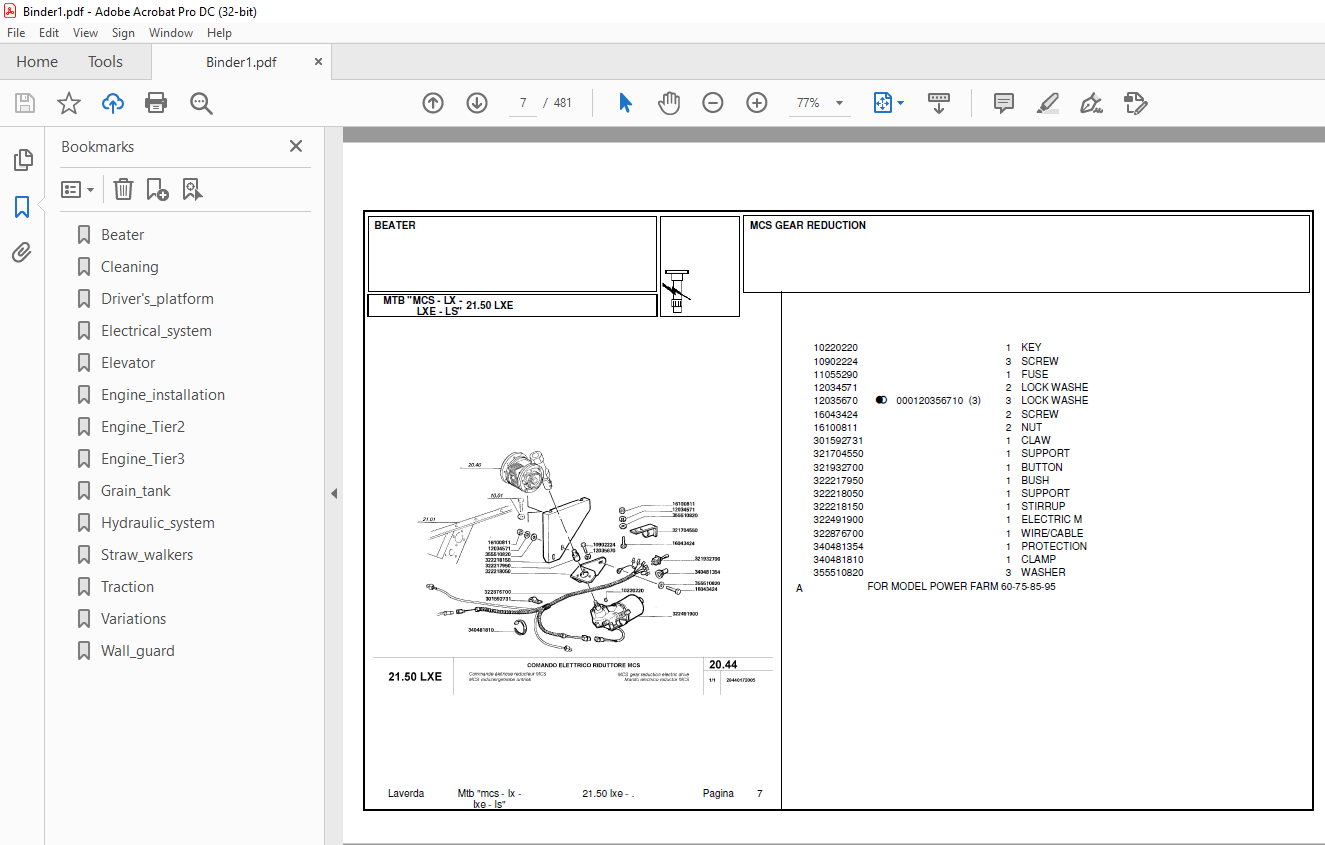Delete selected bookmark trash icon

point(123,189)
